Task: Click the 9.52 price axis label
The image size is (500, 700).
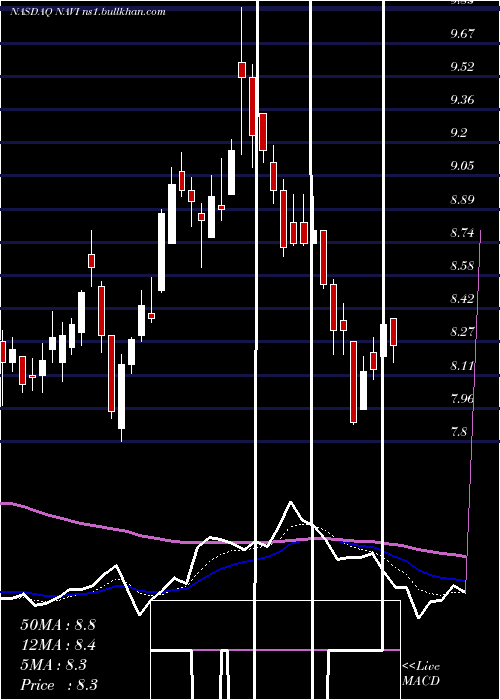Action: coord(462,67)
